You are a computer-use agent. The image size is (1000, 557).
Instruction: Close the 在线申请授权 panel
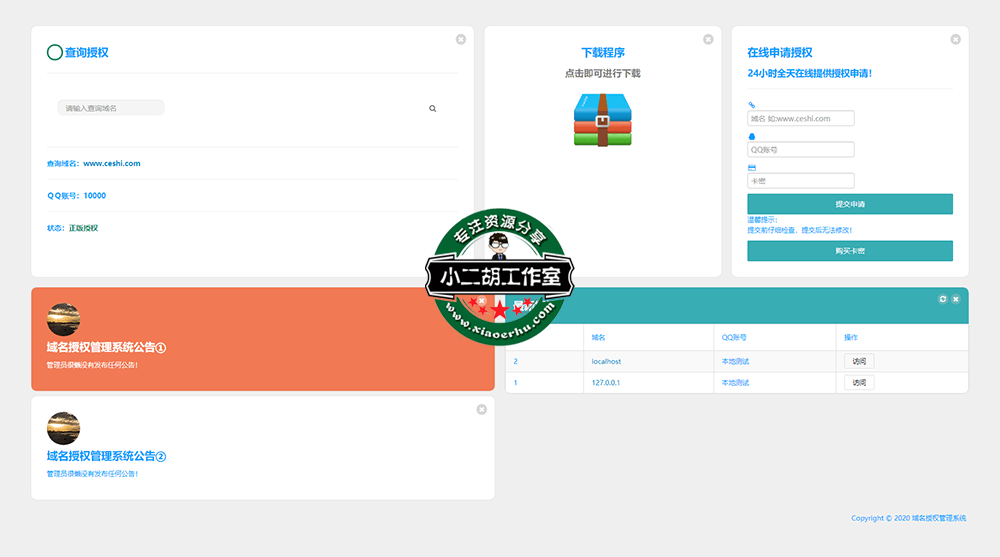955,39
